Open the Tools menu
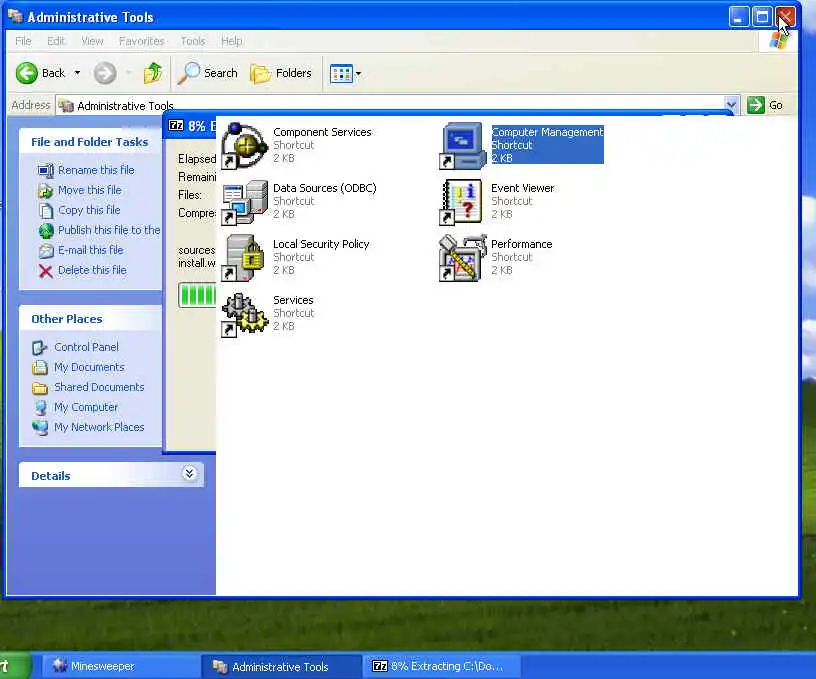 pyautogui.click(x=193, y=41)
